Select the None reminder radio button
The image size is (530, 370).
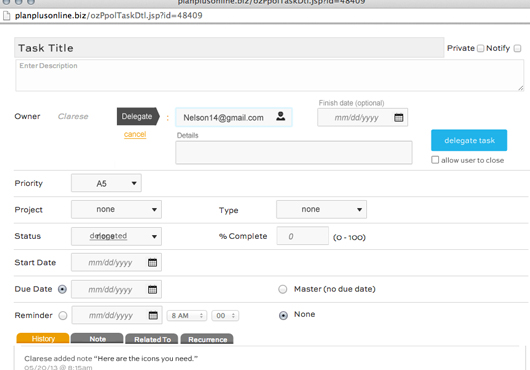(283, 315)
